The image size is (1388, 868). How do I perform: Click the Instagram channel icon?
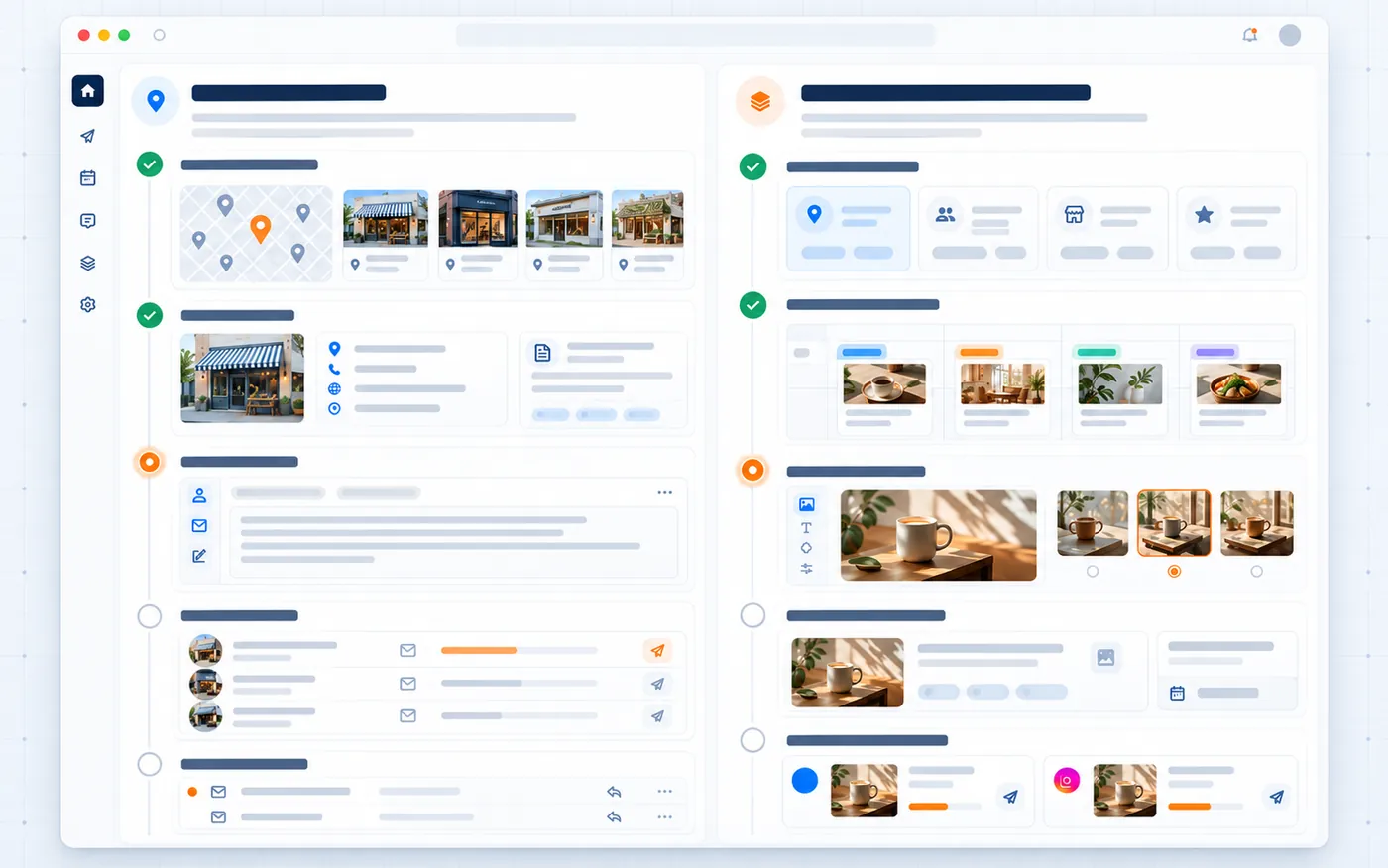[1067, 781]
